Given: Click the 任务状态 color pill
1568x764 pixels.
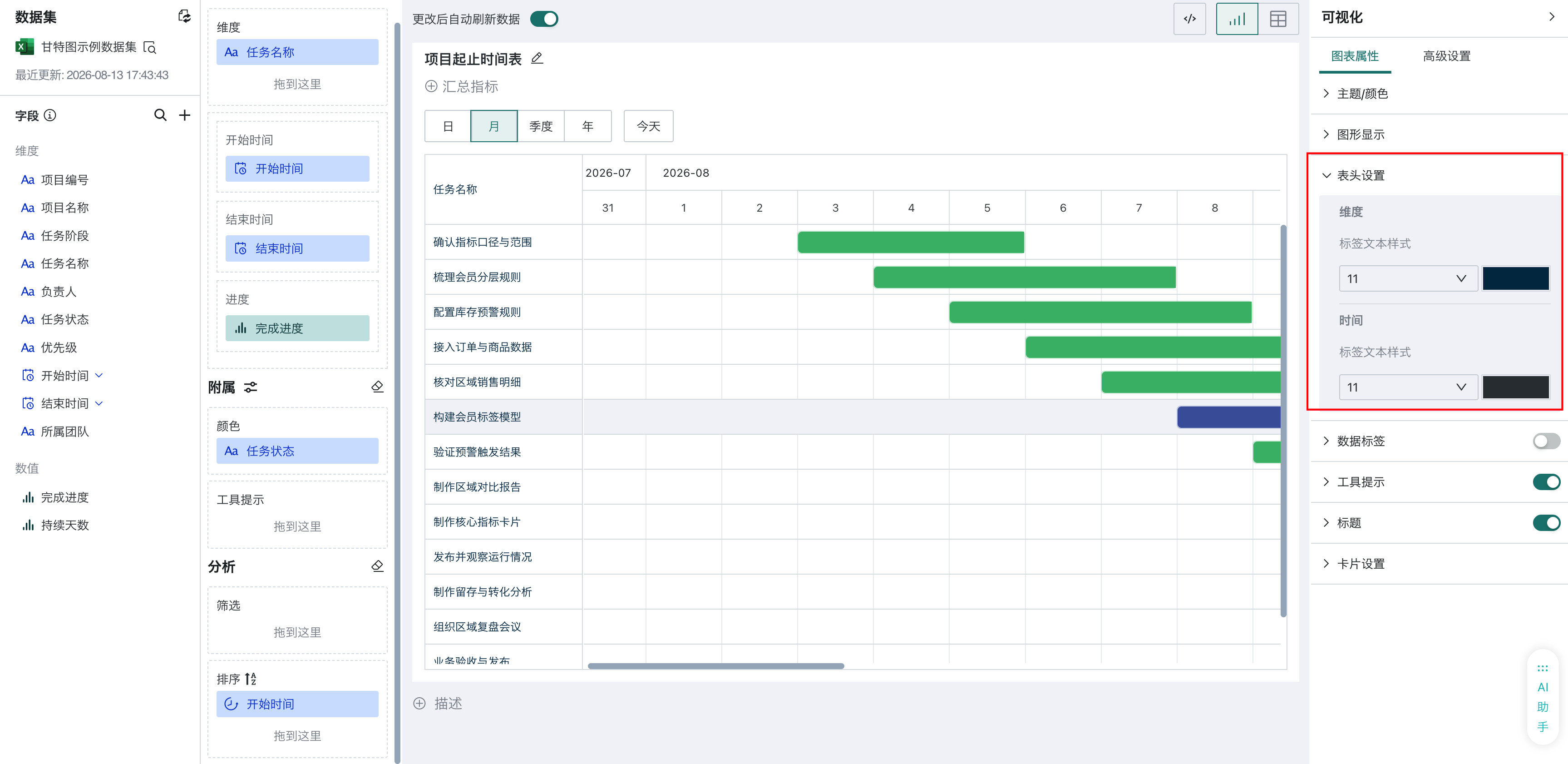Looking at the screenshot, I should 297,451.
